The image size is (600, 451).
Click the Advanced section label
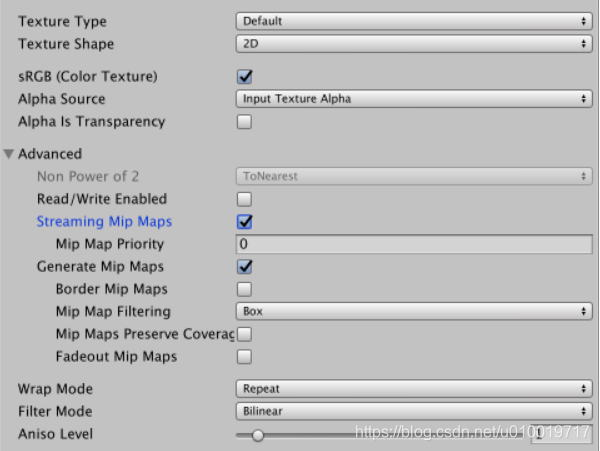(50, 154)
